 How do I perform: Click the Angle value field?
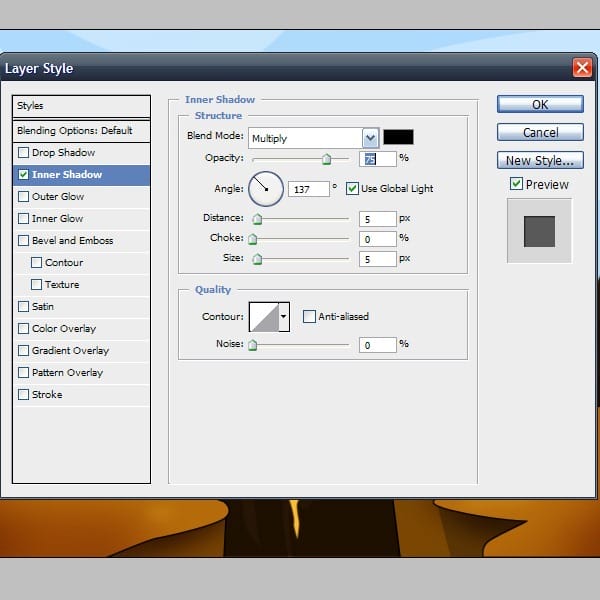pyautogui.click(x=308, y=189)
